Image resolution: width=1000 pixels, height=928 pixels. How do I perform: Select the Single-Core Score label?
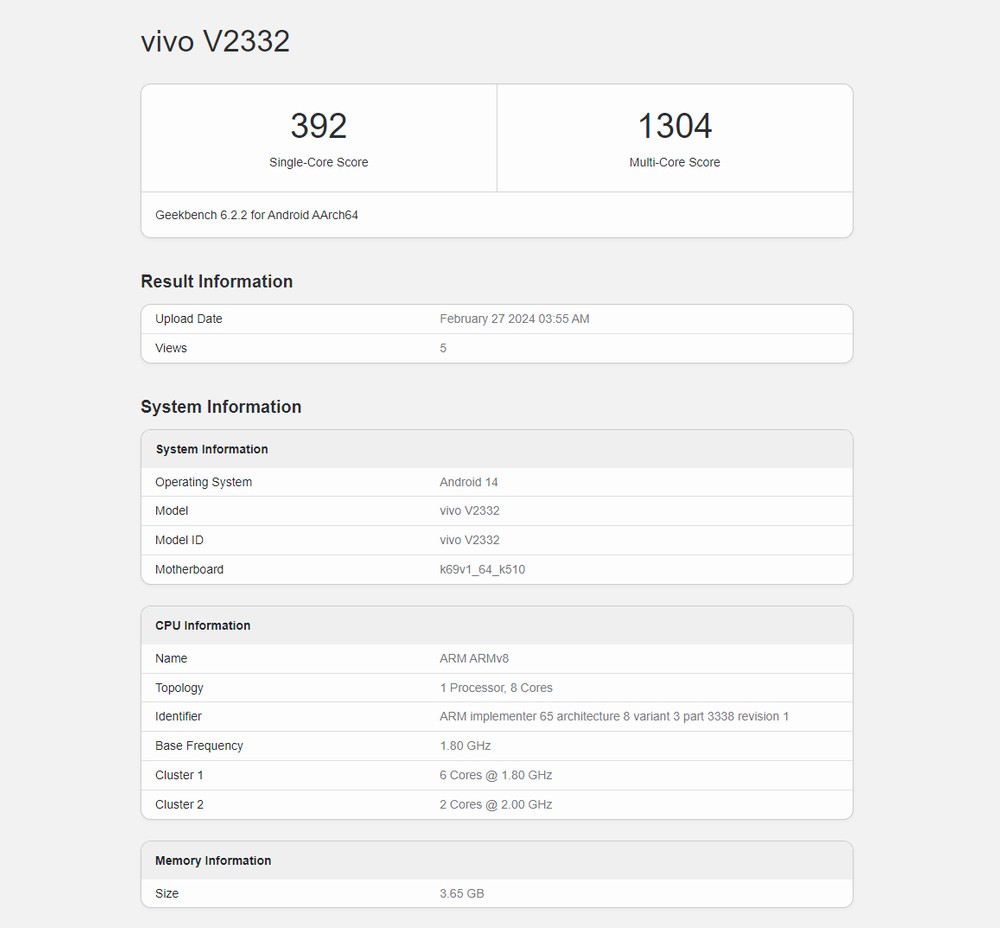coord(318,162)
